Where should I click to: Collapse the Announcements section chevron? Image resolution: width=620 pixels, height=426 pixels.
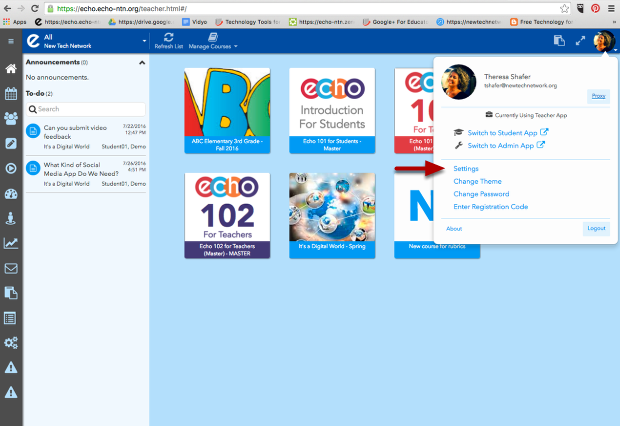142,62
